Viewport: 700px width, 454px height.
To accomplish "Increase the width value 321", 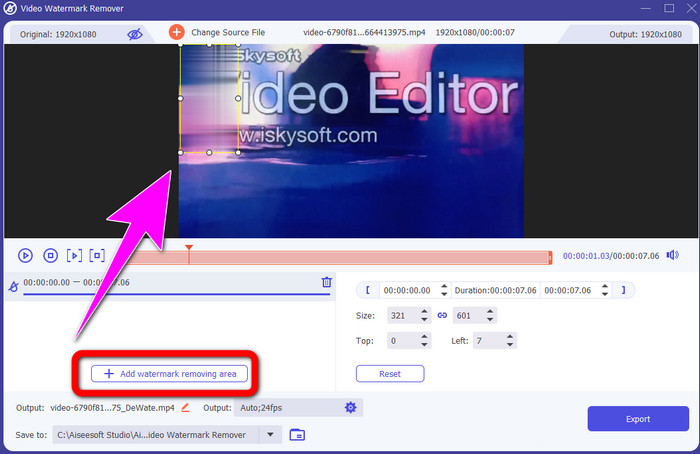I will click(x=424, y=312).
